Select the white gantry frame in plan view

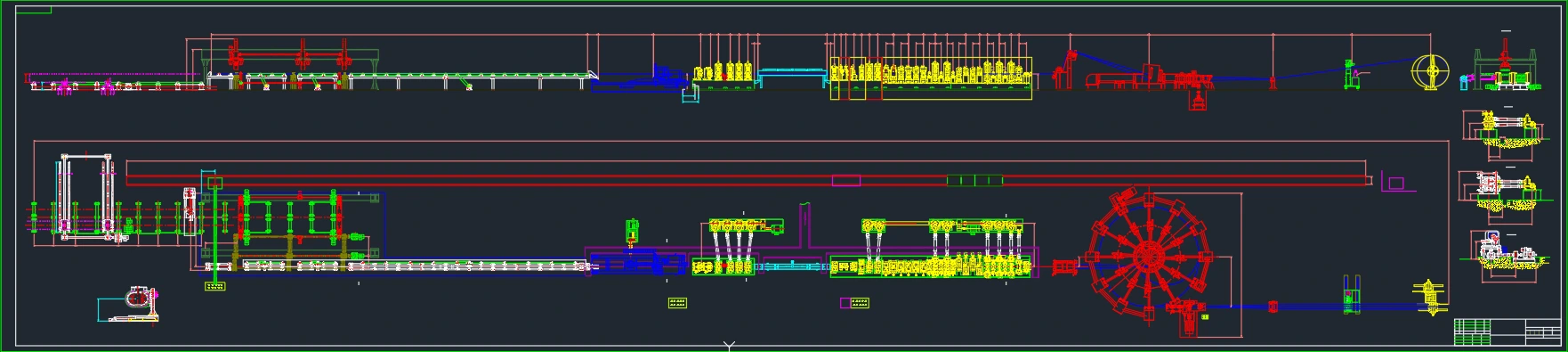pos(87,197)
